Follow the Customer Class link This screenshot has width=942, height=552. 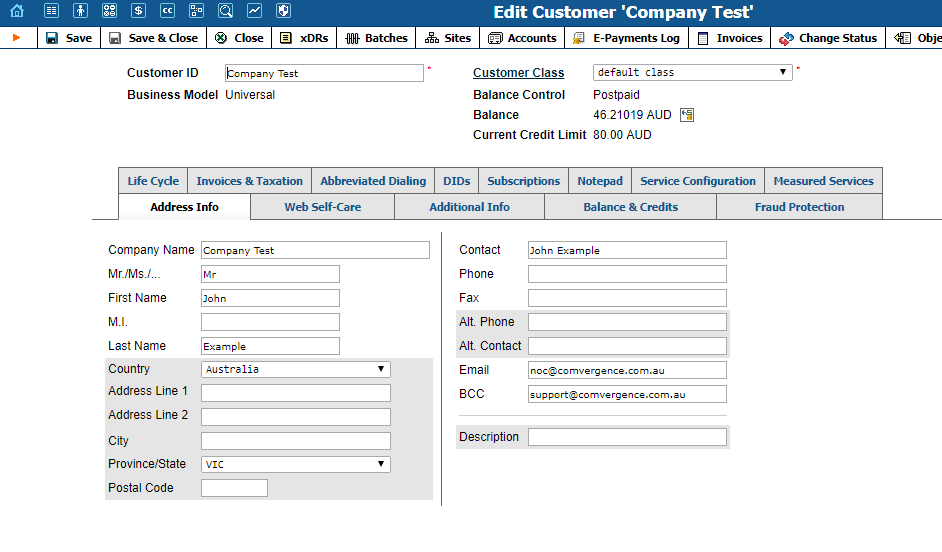tap(518, 73)
